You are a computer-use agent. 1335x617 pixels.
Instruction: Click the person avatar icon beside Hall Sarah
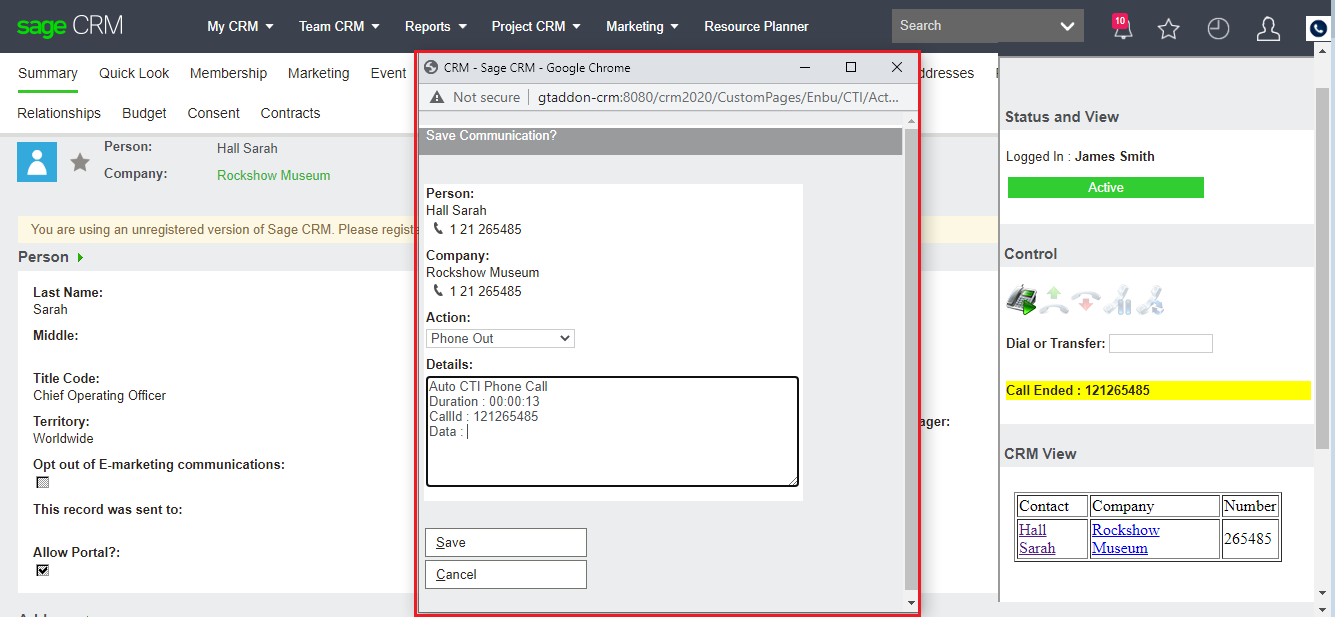pos(37,161)
